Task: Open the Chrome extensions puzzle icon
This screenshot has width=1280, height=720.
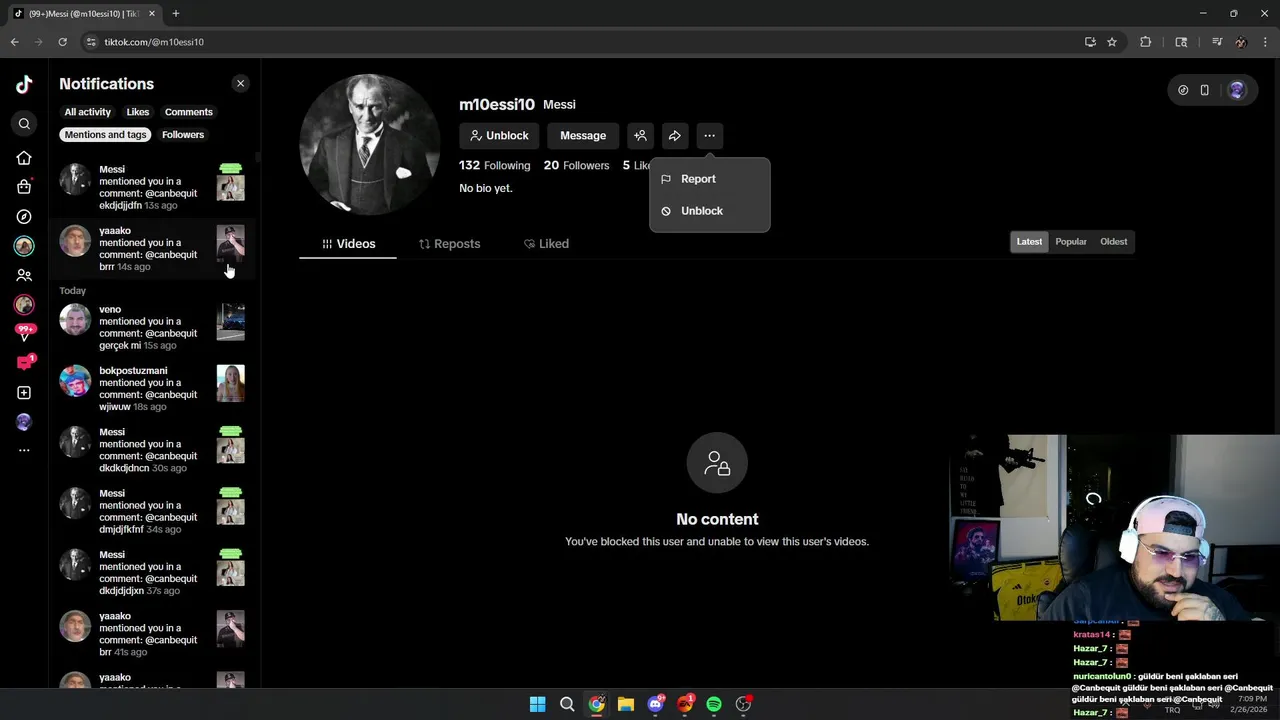Action: [1146, 42]
